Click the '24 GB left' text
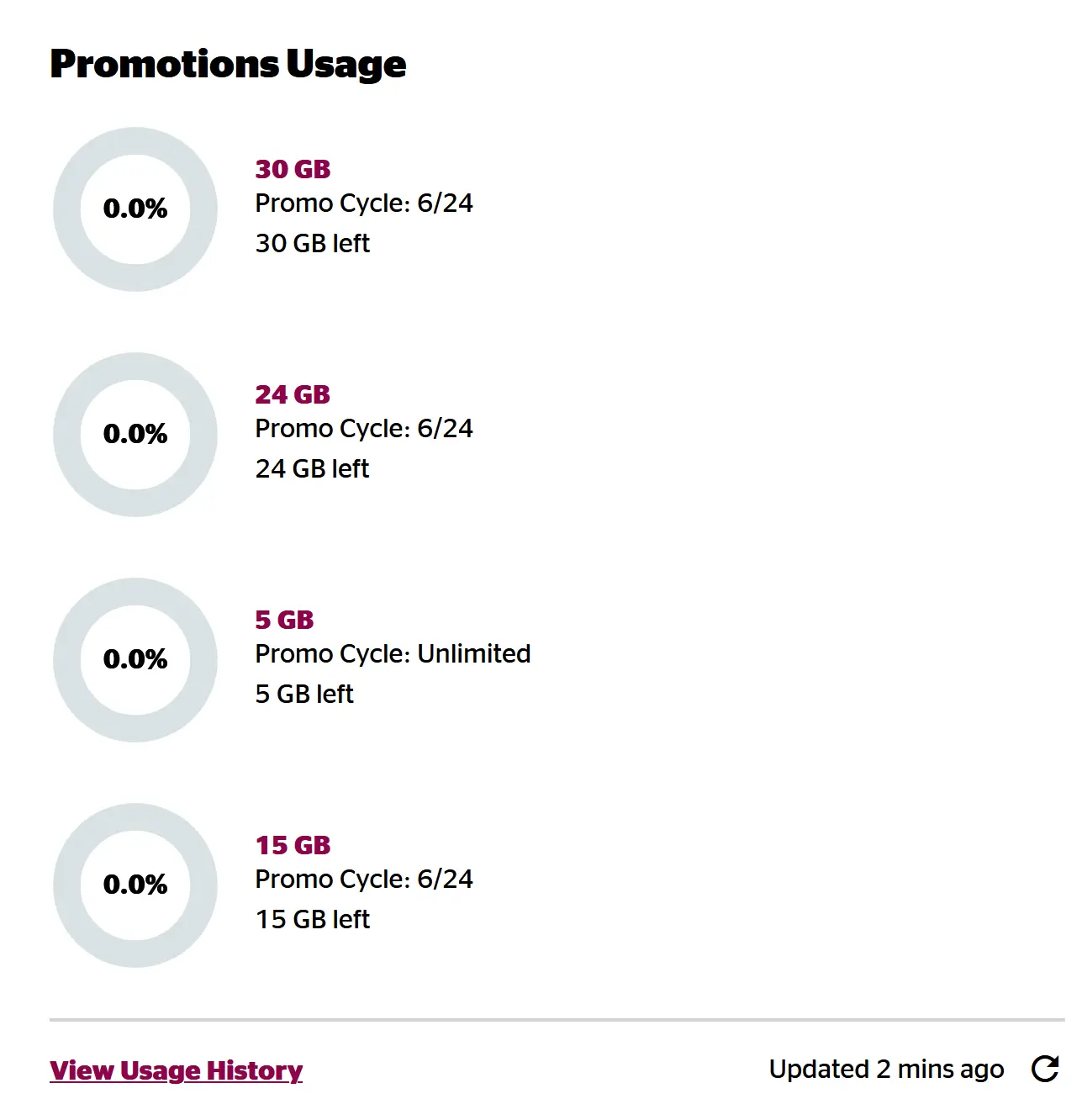The width and height of the screenshot is (1082, 1120). [x=312, y=468]
